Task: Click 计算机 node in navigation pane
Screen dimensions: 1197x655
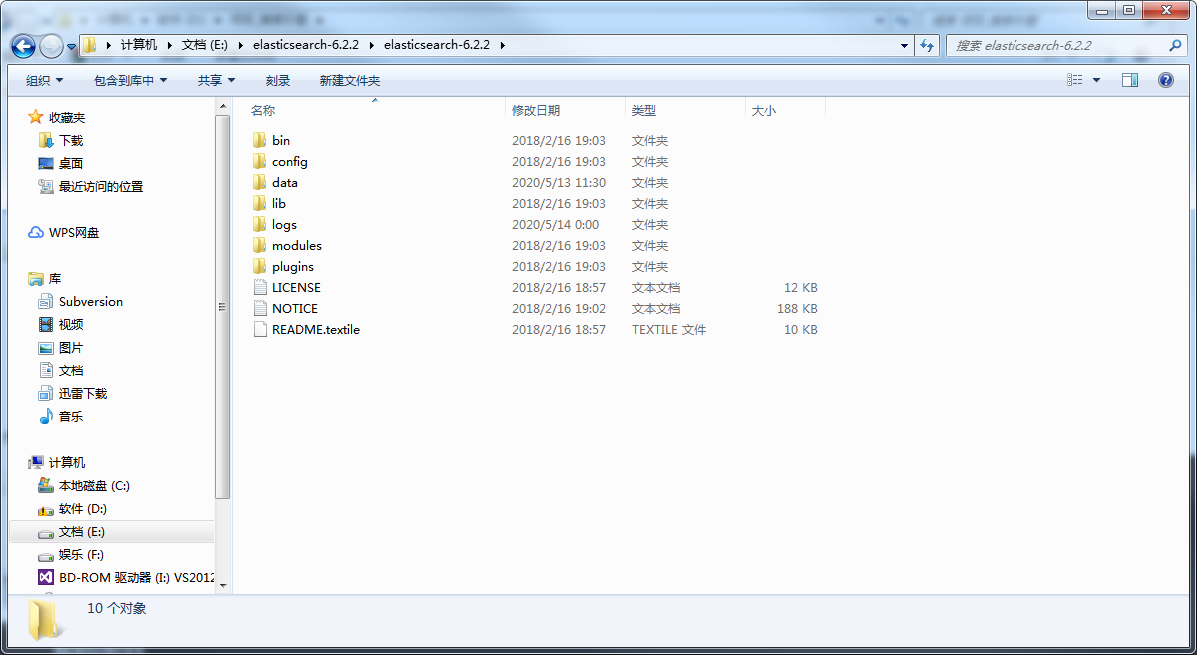Action: (66, 463)
